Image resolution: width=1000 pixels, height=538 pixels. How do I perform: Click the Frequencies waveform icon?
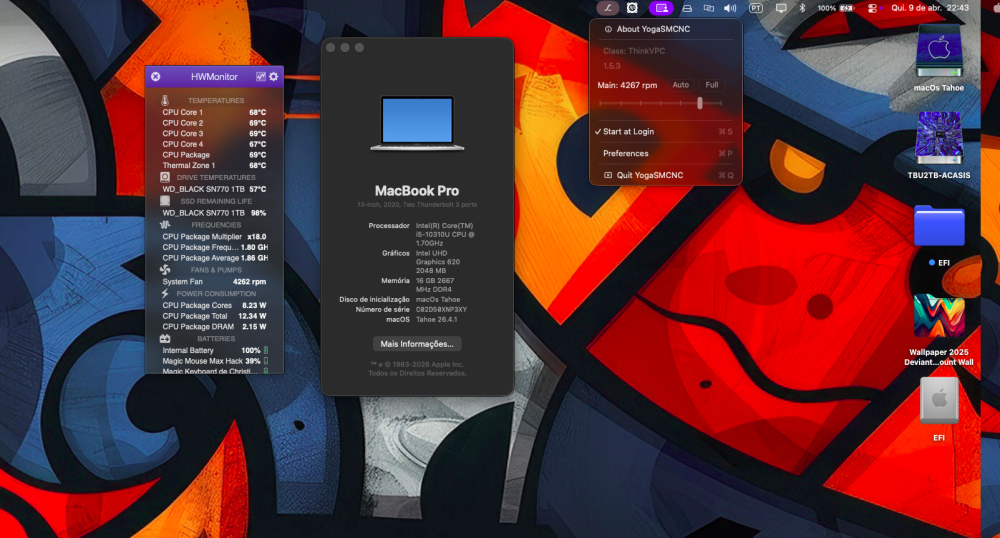click(x=165, y=224)
